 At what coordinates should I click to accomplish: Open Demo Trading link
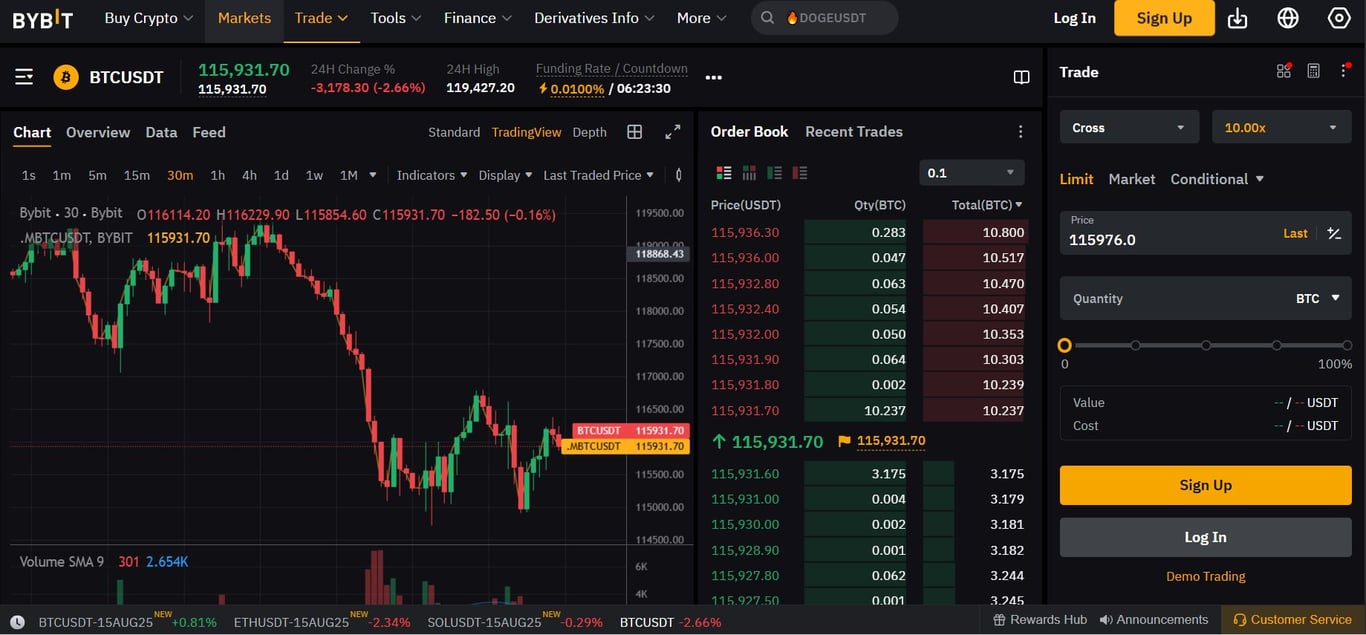point(1205,576)
